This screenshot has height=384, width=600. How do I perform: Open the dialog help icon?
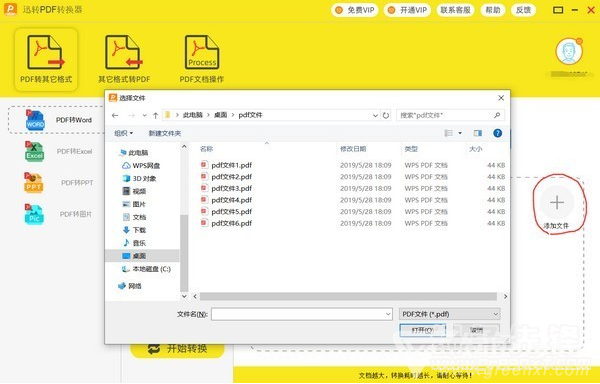pos(497,133)
